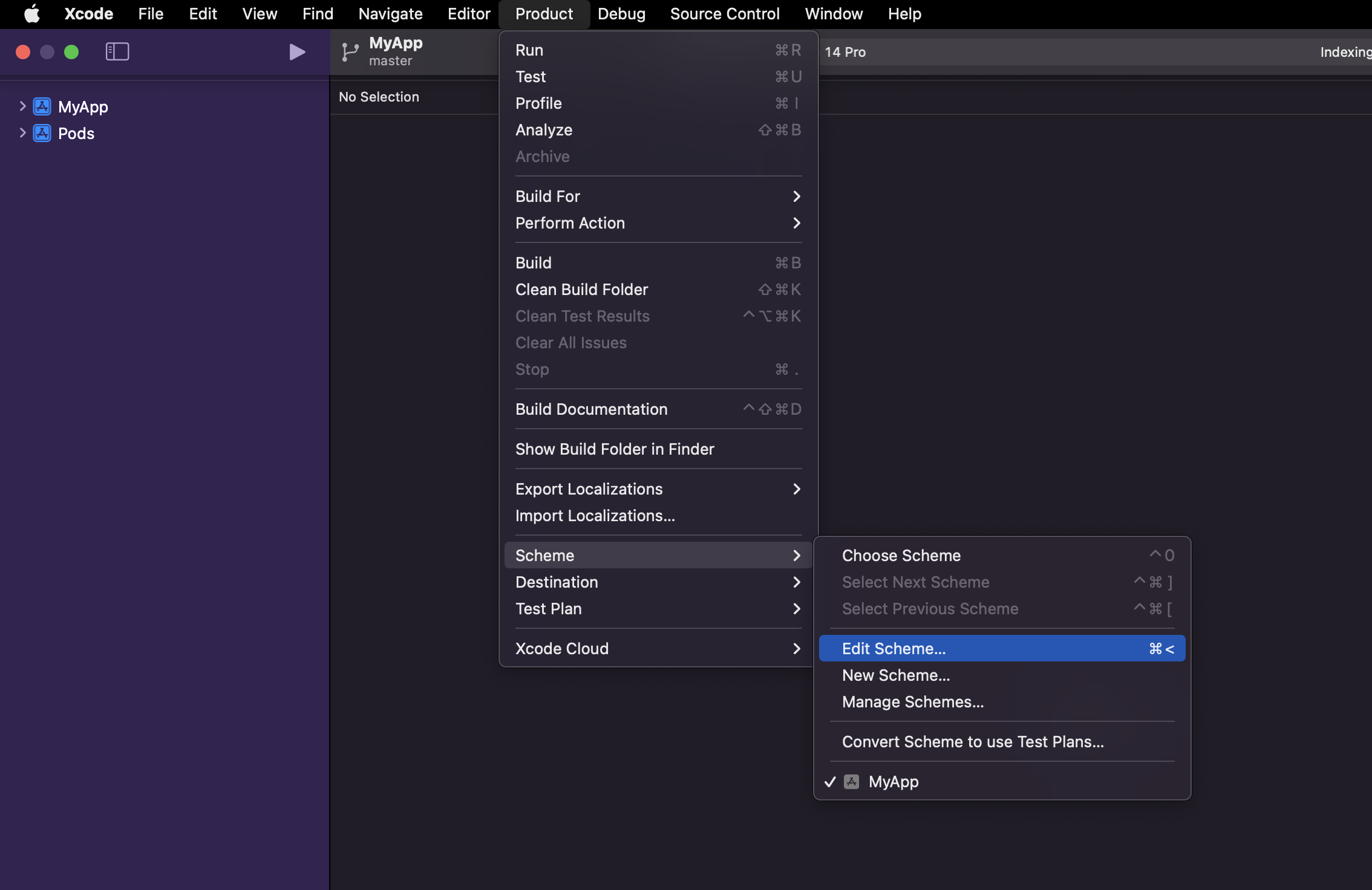Select Choose Scheme menu item
Screen dimensions: 1372x890
(x=1002, y=556)
